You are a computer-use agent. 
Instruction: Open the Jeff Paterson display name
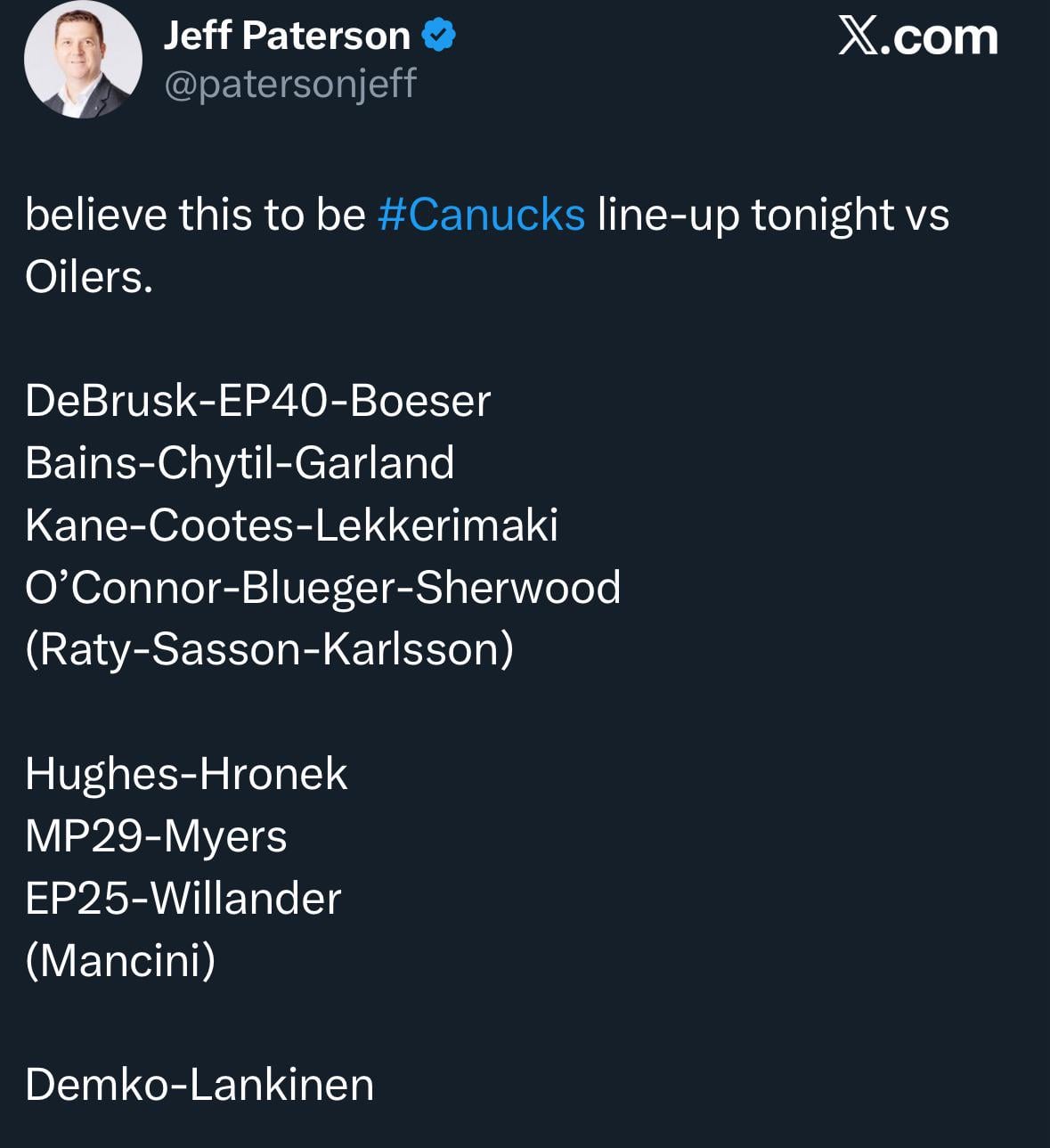tap(287, 36)
